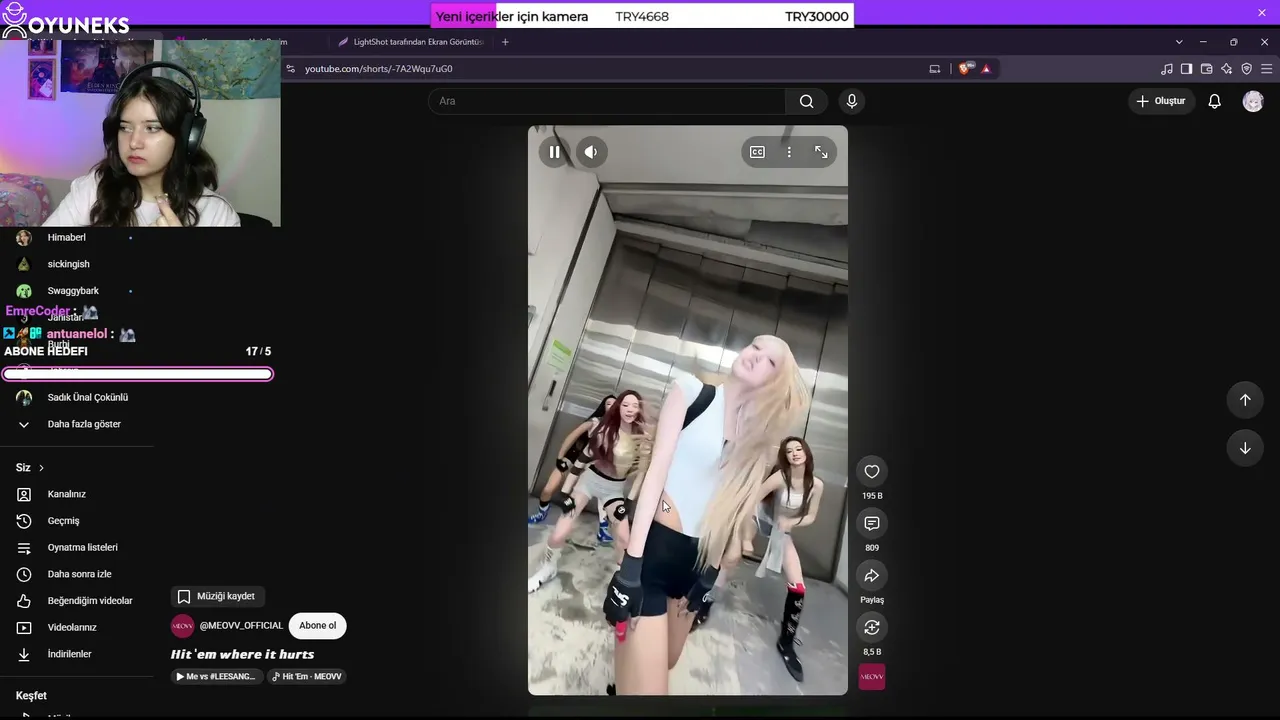Open the MEOVV sound thumbnail
The height and width of the screenshot is (720, 1280).
(872, 677)
